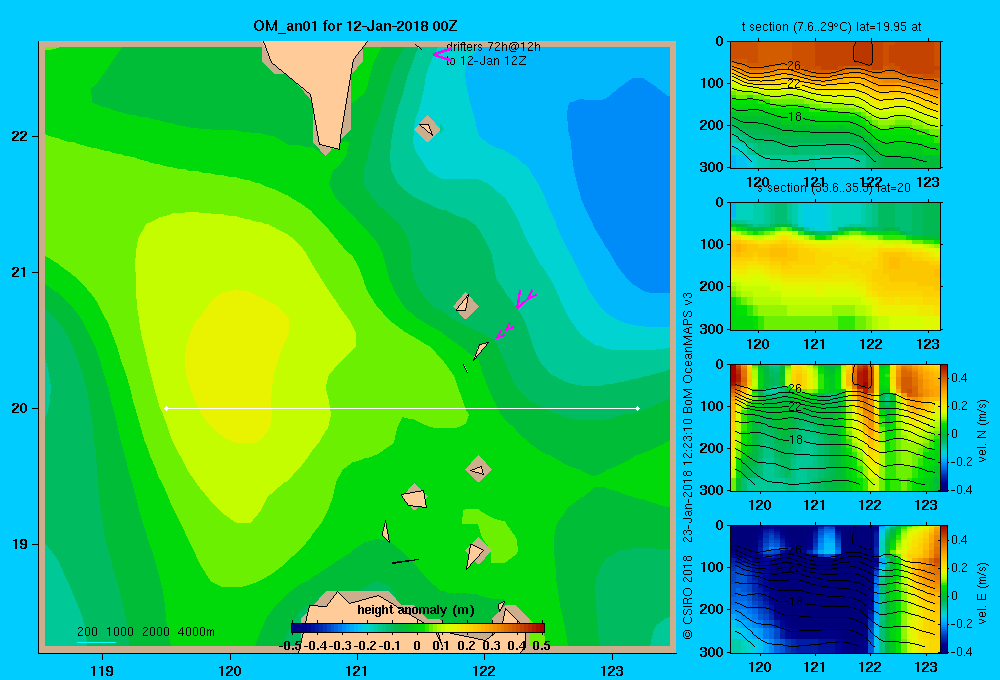Click the "vel. E (m/s)" axis label

tap(982, 593)
